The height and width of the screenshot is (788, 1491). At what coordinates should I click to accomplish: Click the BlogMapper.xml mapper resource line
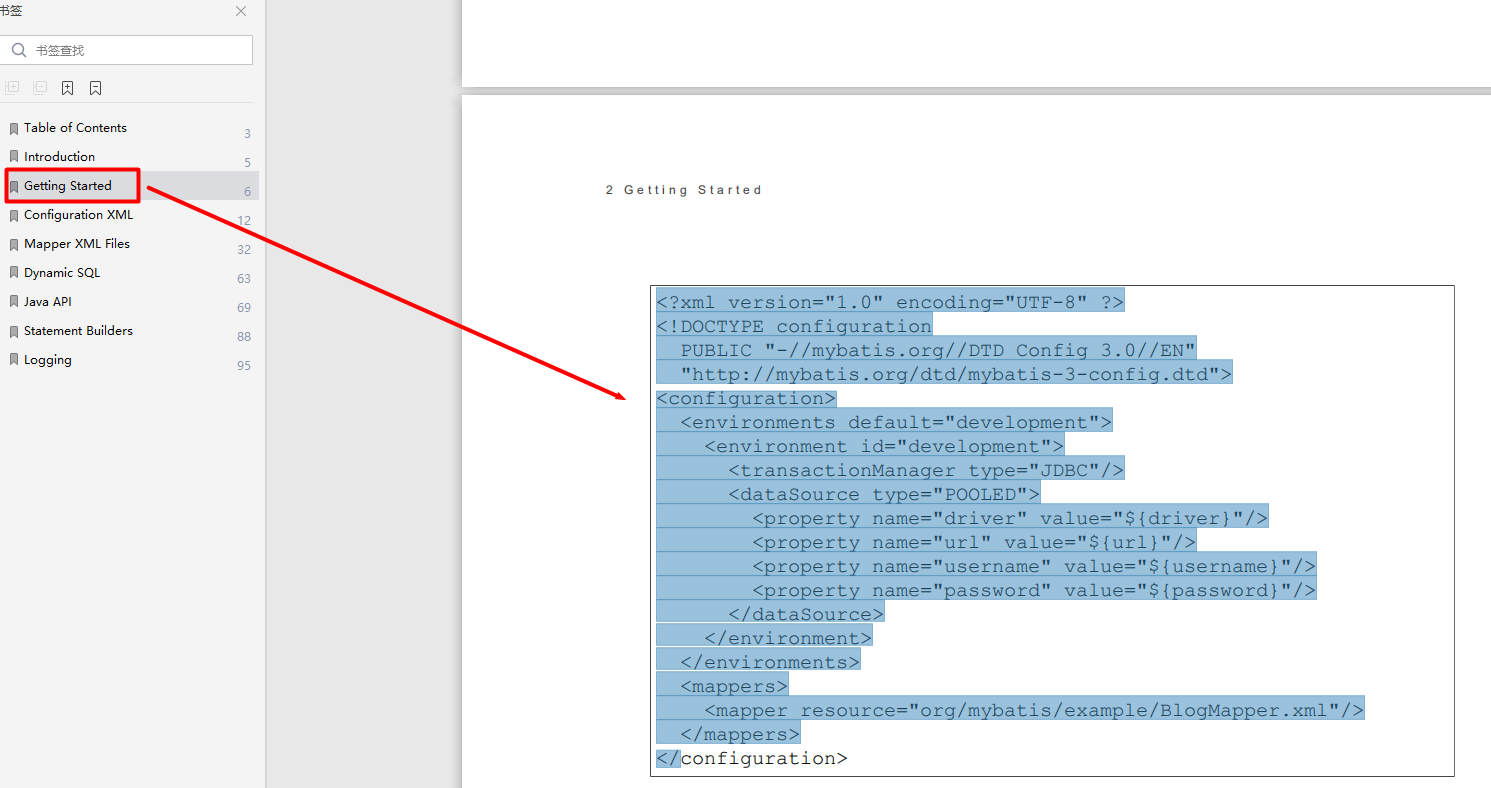click(1034, 710)
